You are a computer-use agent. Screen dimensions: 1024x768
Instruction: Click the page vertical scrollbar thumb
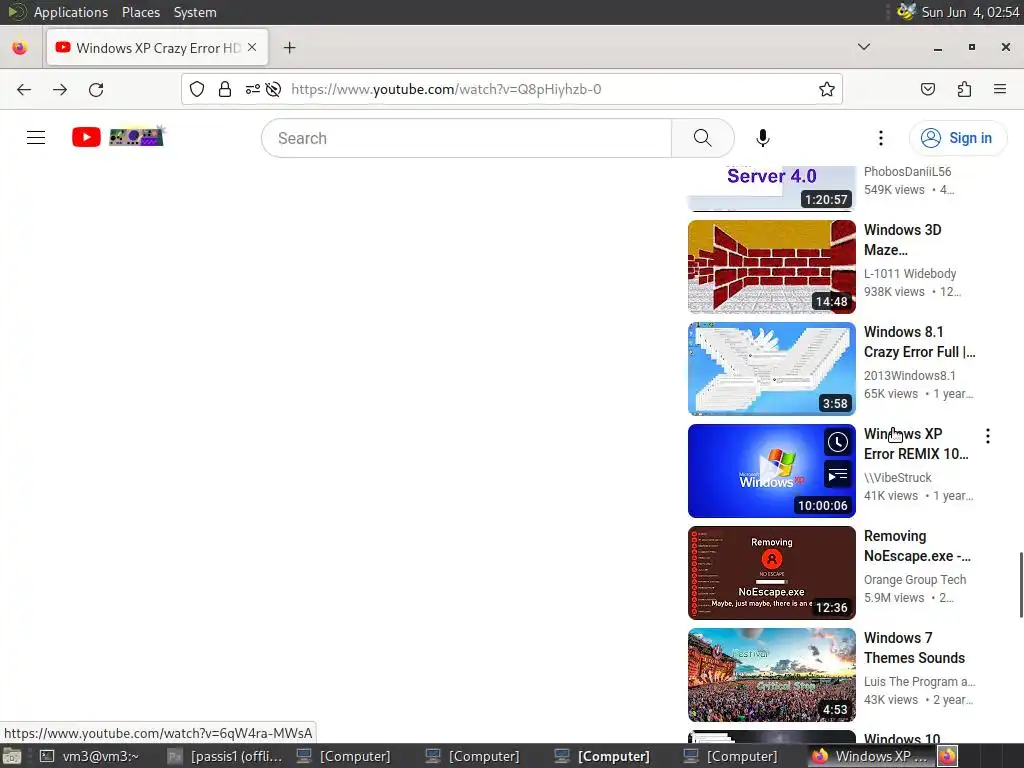point(1020,584)
